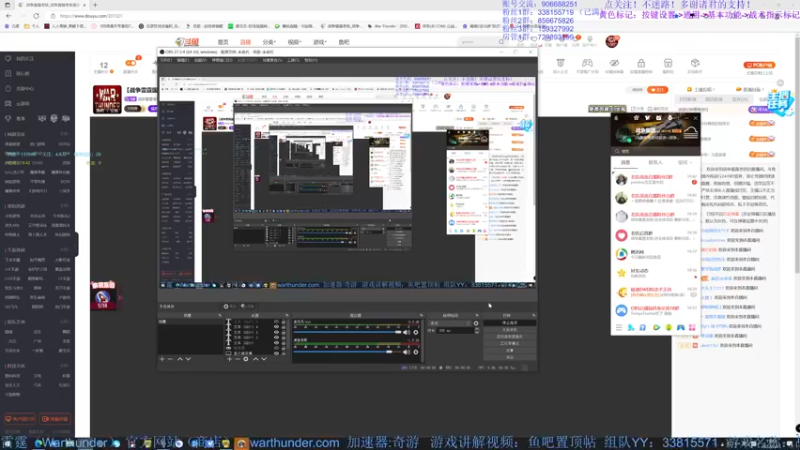
Task: Open QQ skin shirt icon in header
Action: (647, 118)
